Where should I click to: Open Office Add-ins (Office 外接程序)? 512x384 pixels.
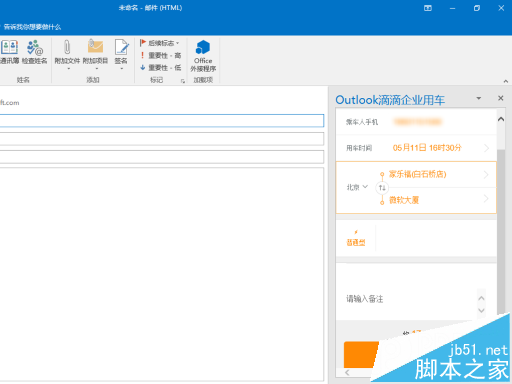203,56
